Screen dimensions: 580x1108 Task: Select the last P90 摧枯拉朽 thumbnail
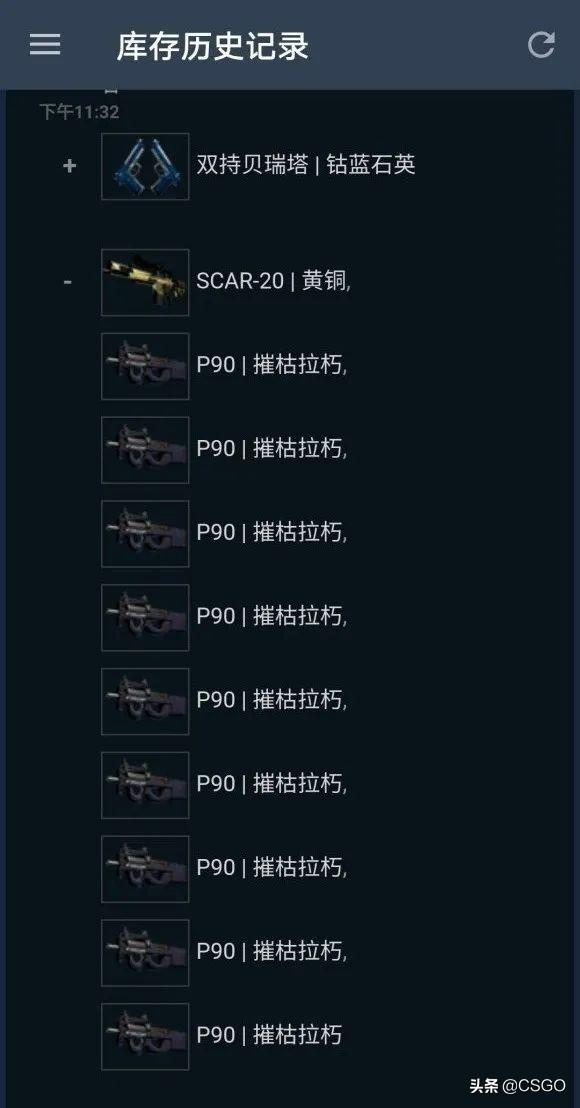pyautogui.click(x=145, y=1036)
